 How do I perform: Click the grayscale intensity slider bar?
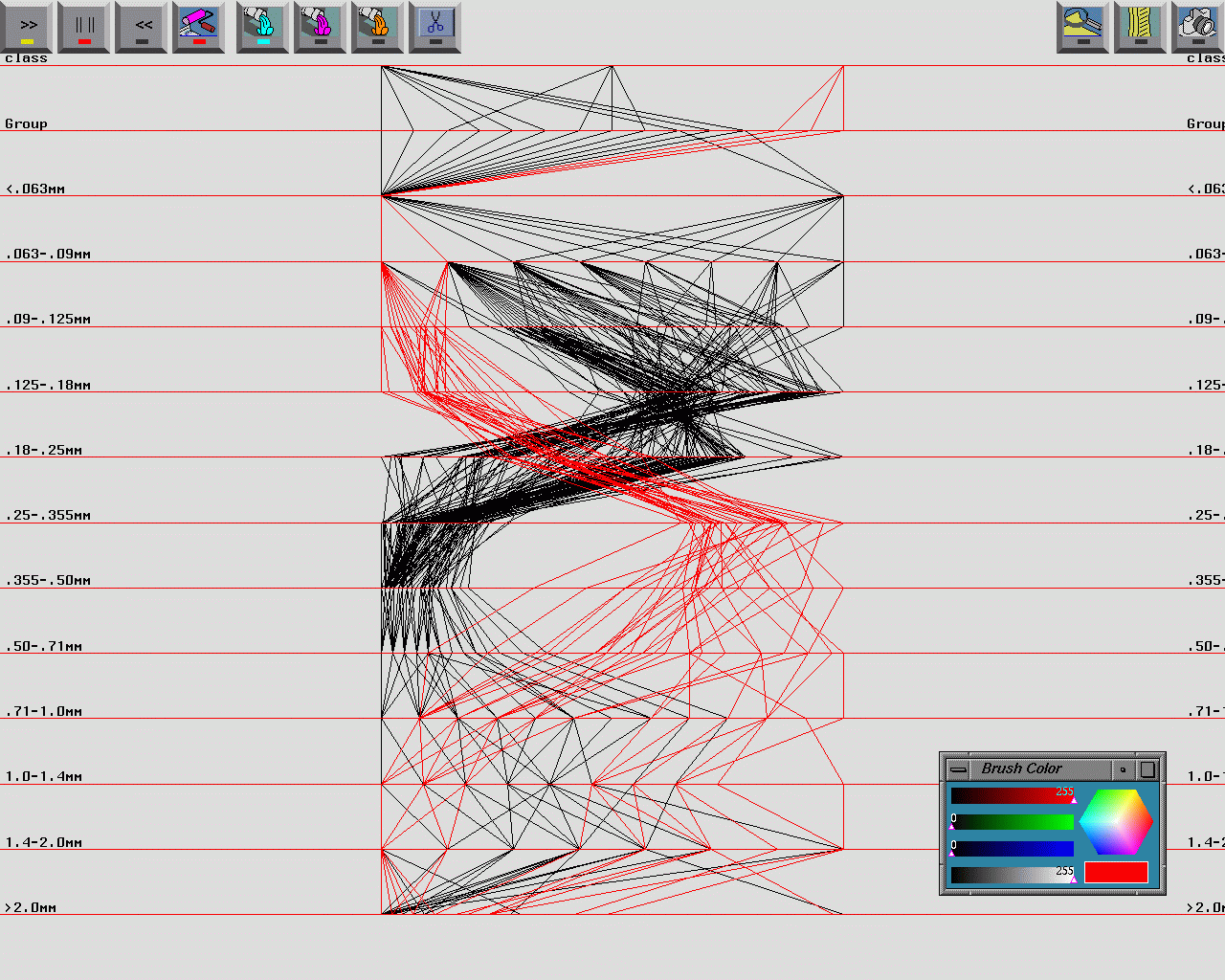pyautogui.click(x=1012, y=875)
